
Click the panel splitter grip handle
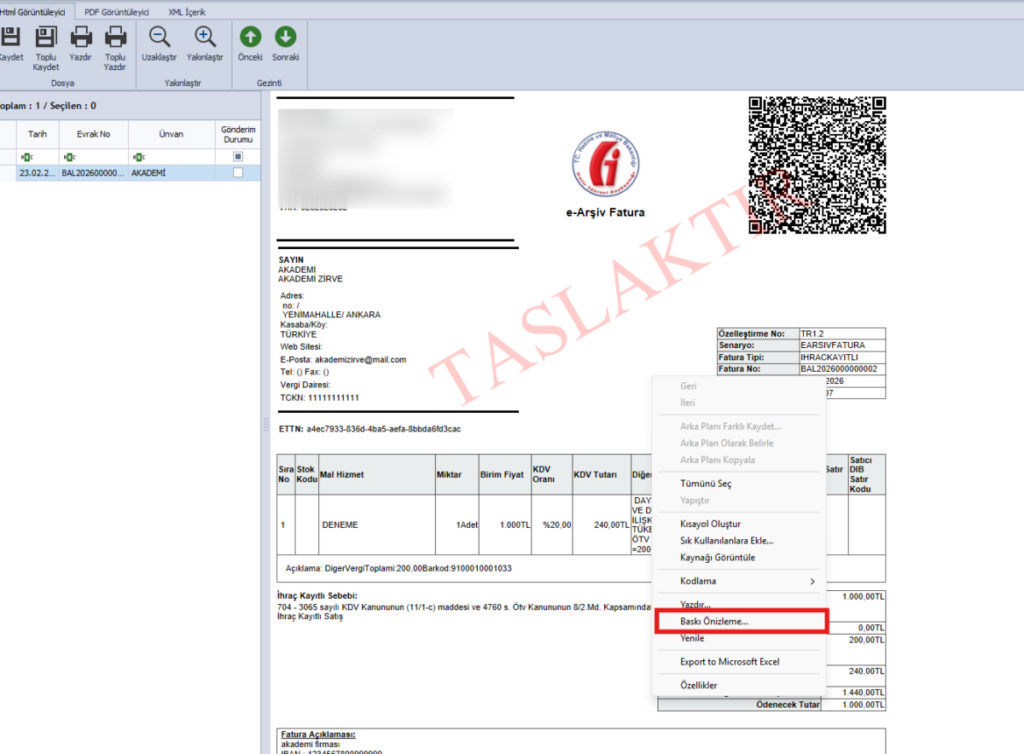tap(266, 424)
